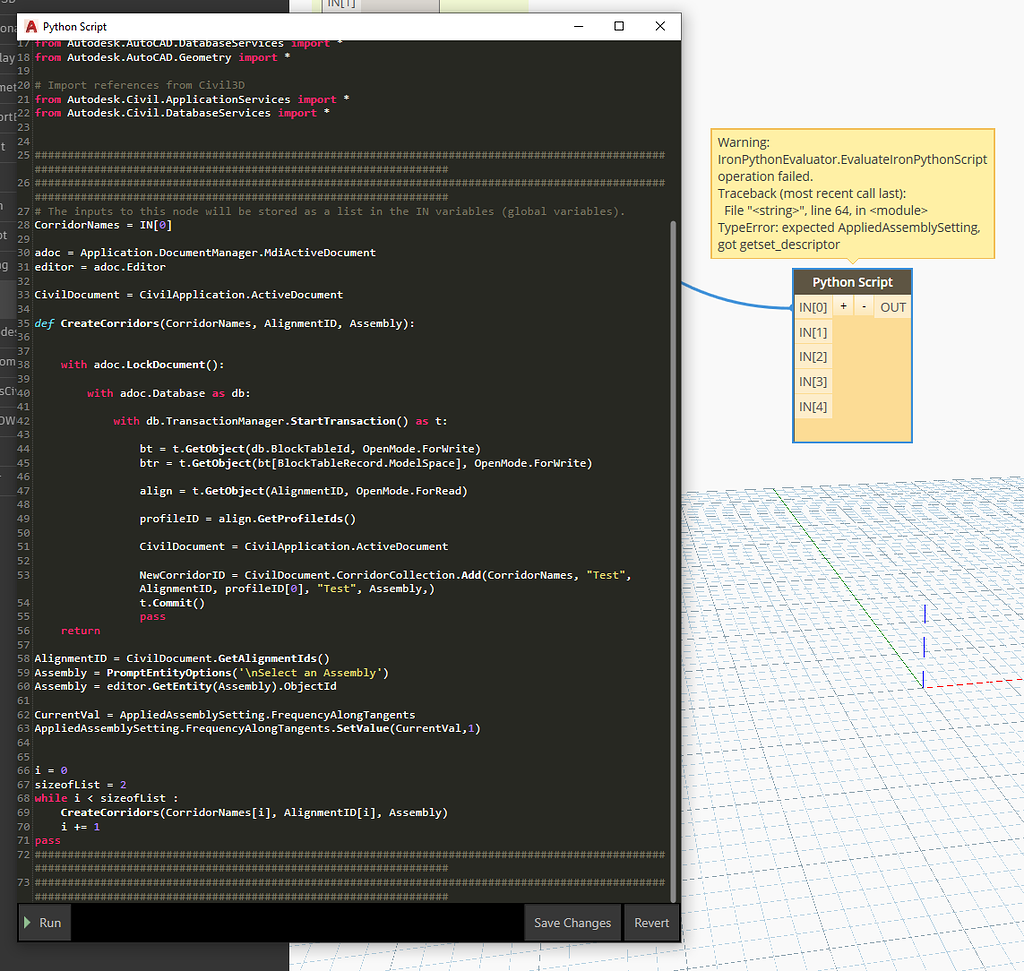Screen dimensions: 1024x971
Task: Run the Python script with the play icon
Action: coord(44,922)
